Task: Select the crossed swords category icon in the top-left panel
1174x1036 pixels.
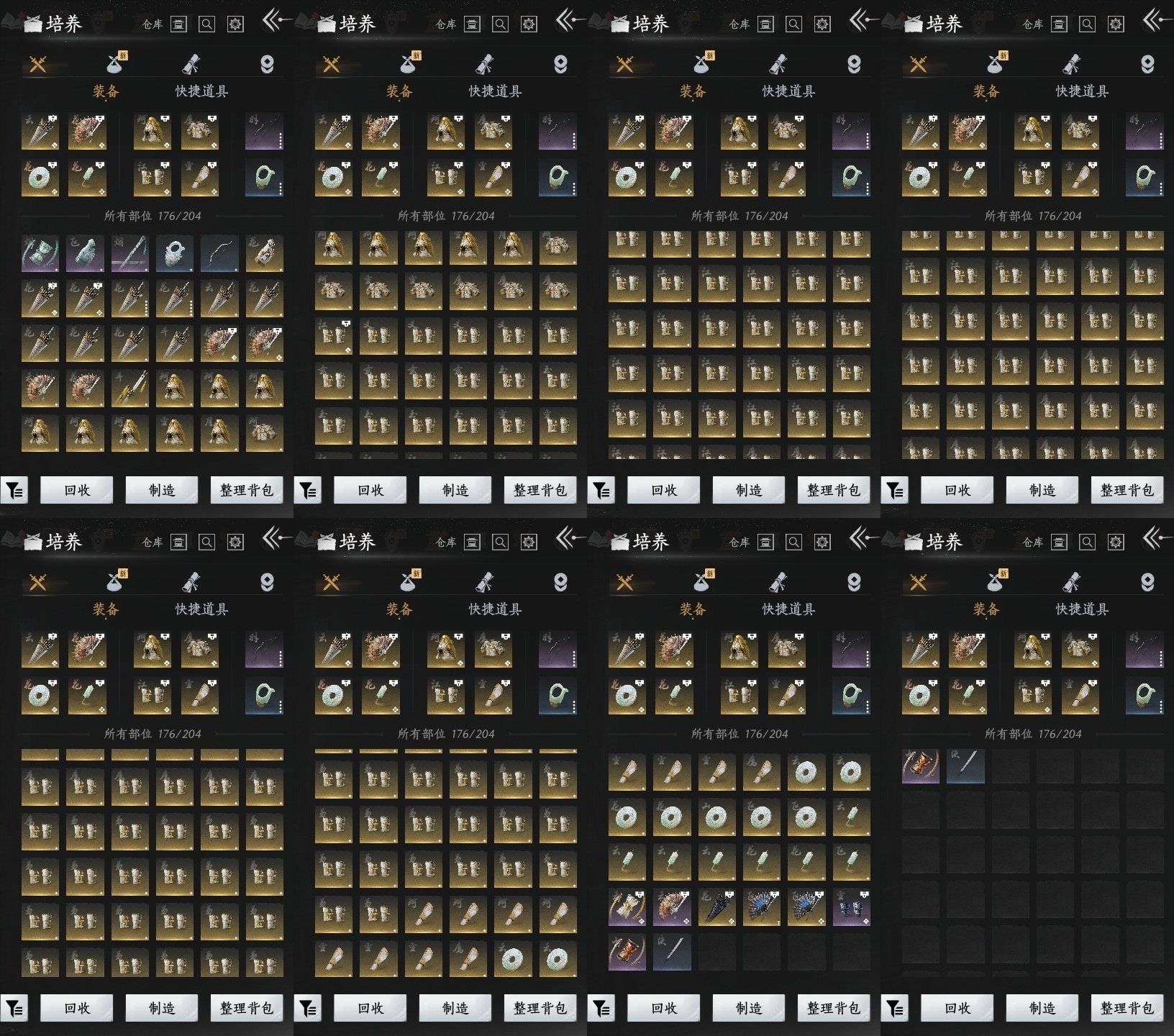Action: [x=37, y=65]
